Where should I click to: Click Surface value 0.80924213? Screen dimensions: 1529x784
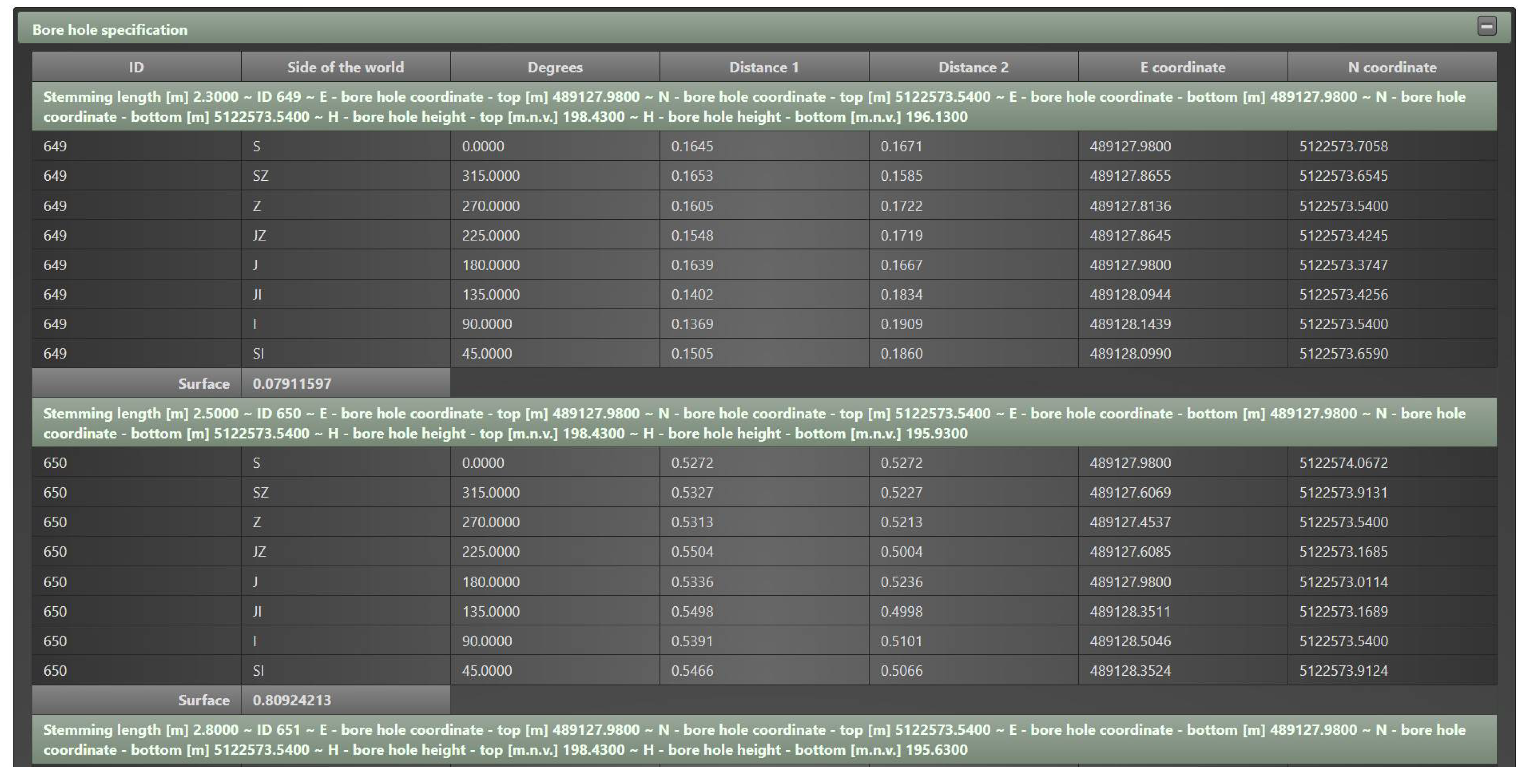pyautogui.click(x=291, y=700)
